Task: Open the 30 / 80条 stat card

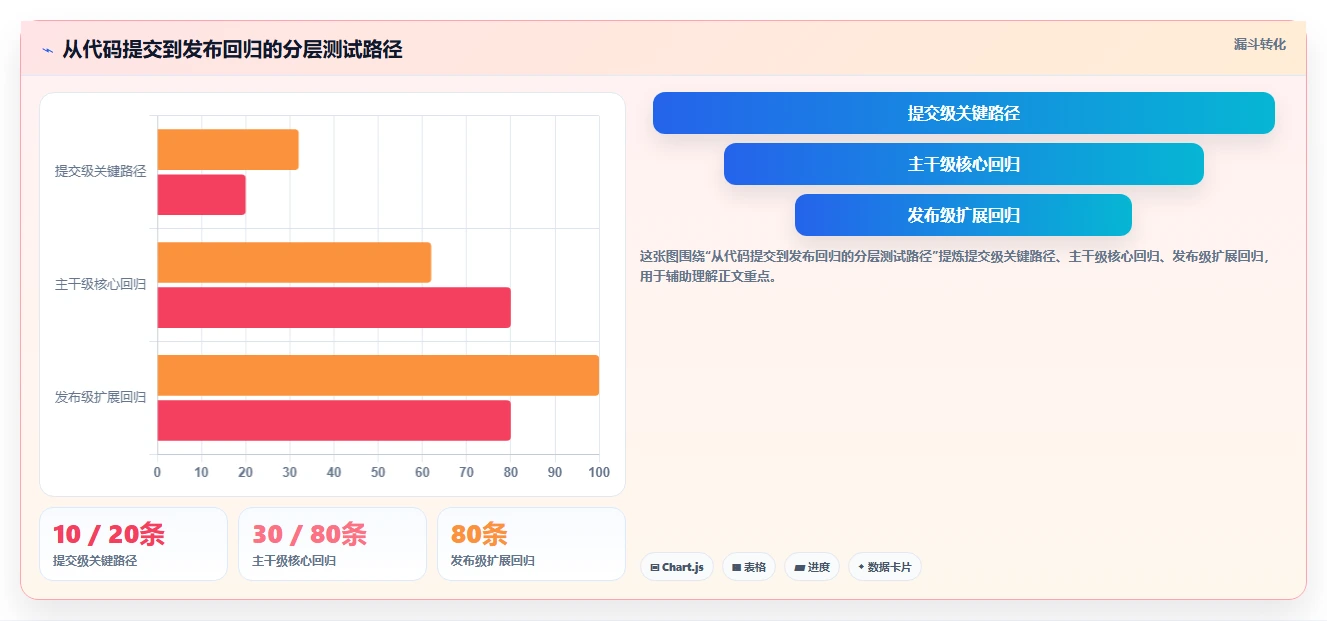Action: [x=332, y=544]
